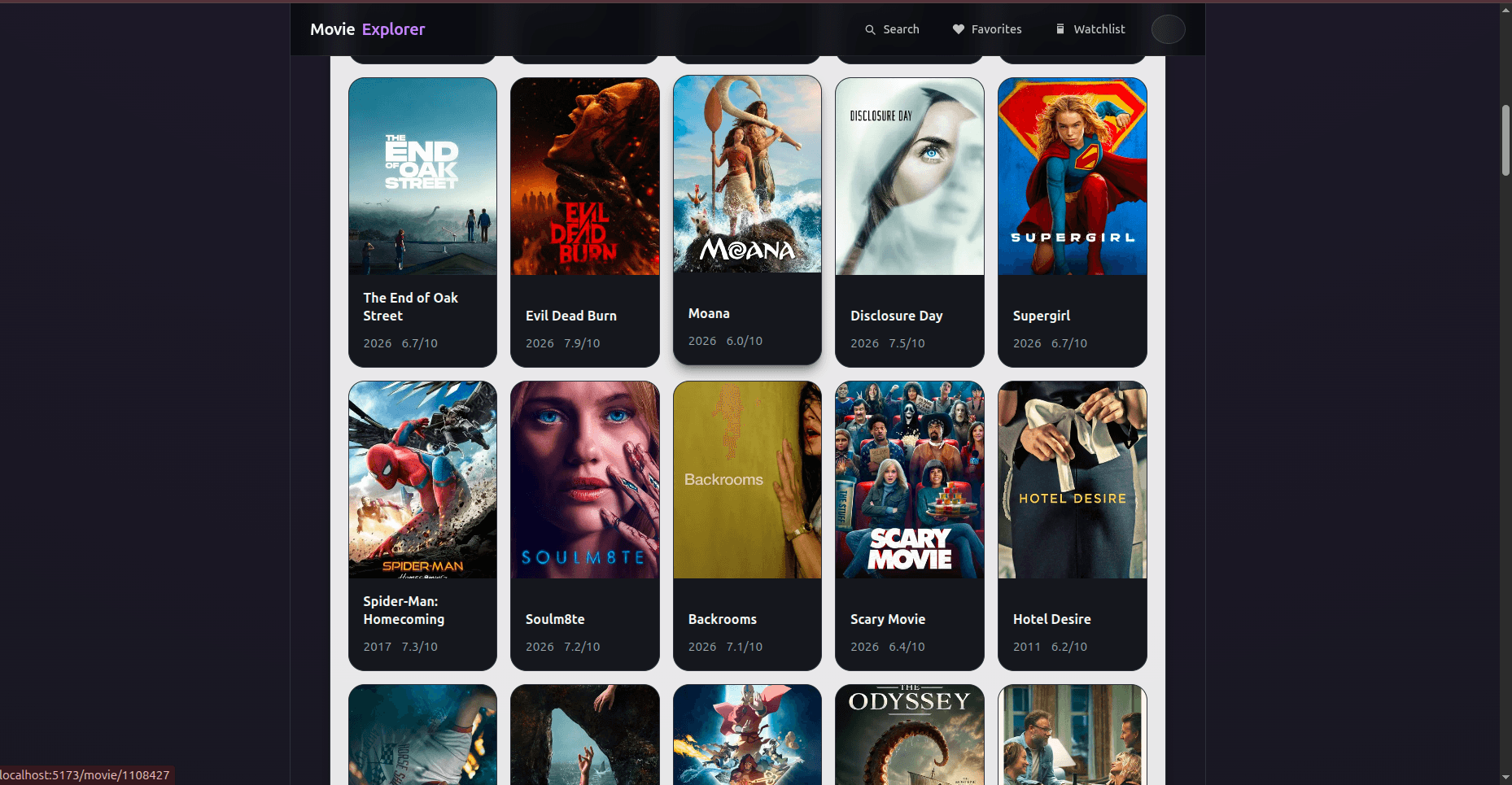Click Moana's 6.0/10 rating
Screen dimensions: 1512x785
tap(745, 341)
